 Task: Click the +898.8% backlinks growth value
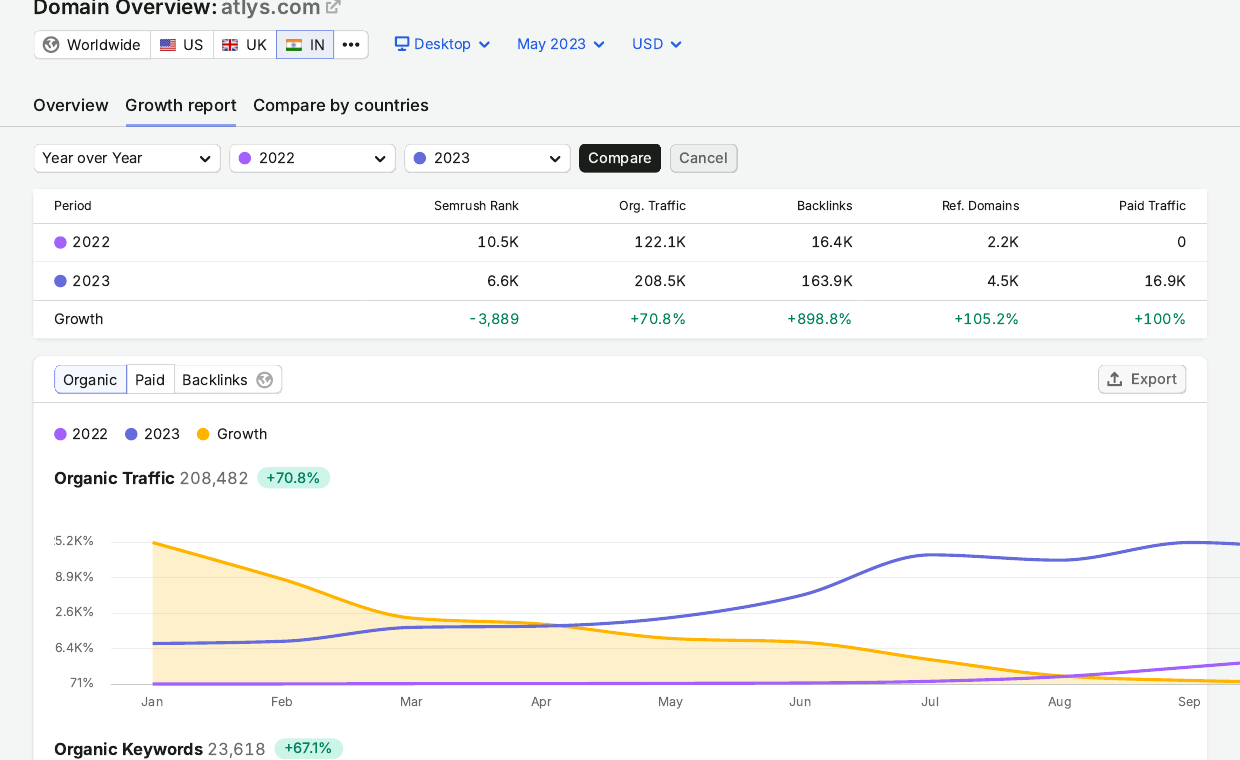click(x=820, y=319)
